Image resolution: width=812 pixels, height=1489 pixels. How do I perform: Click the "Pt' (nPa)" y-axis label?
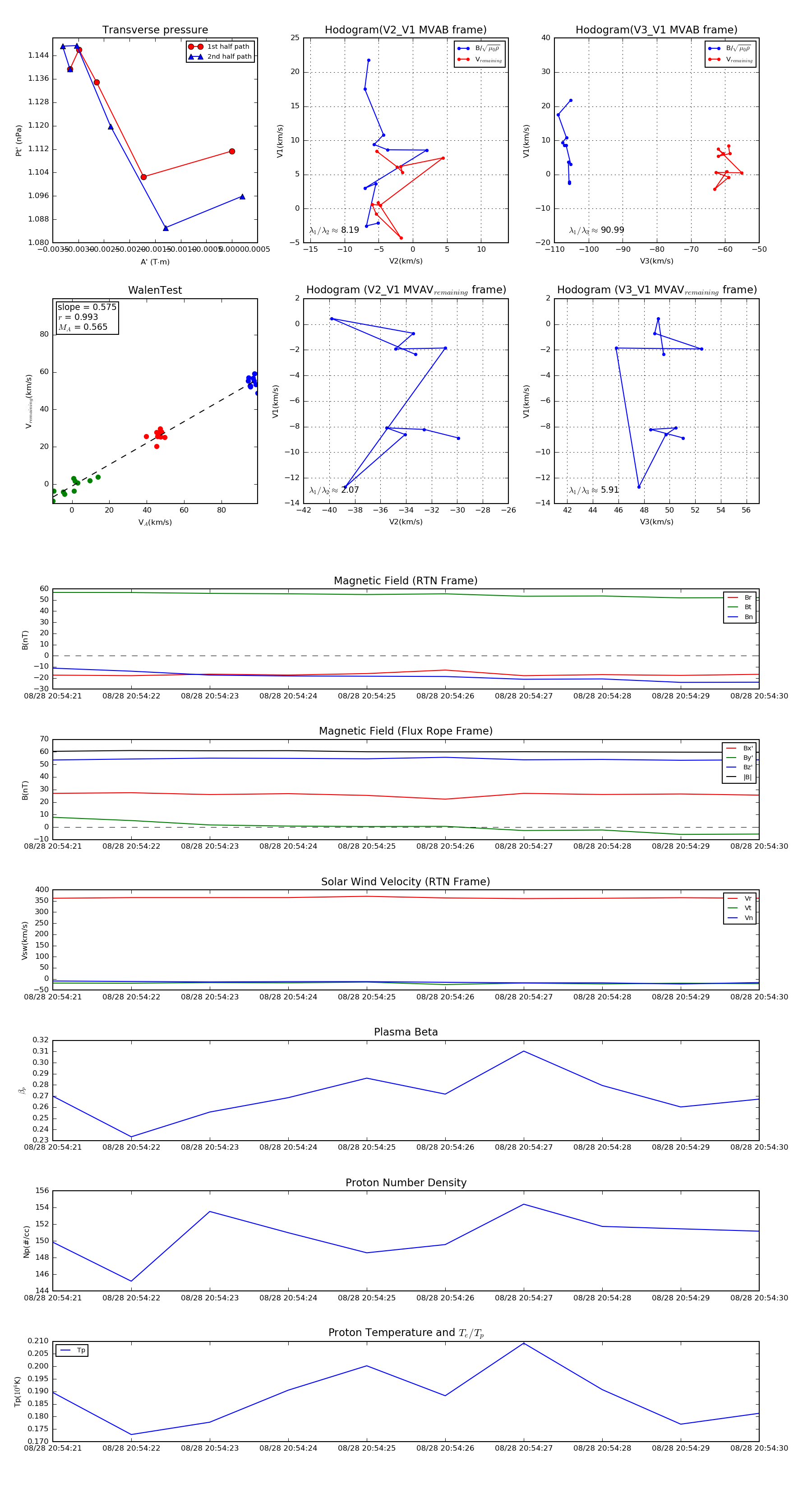click(x=18, y=140)
